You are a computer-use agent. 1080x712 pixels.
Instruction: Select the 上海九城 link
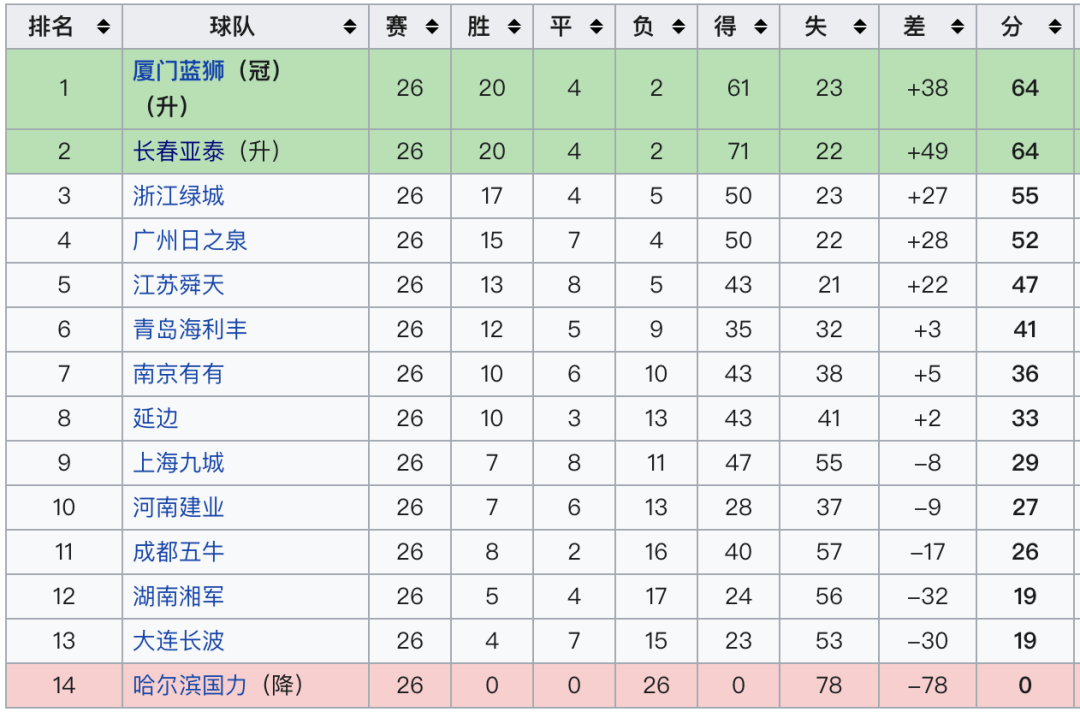point(178,463)
